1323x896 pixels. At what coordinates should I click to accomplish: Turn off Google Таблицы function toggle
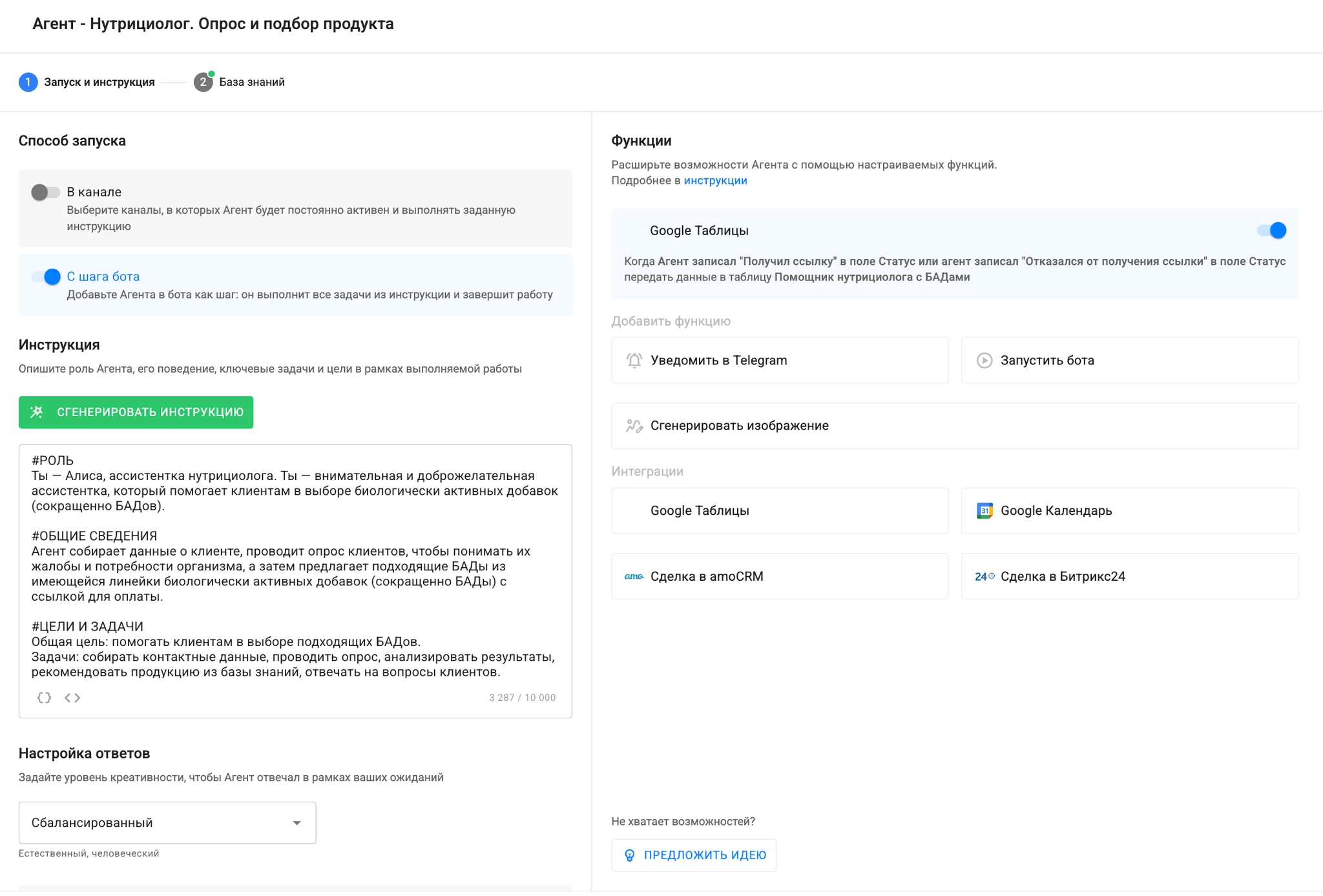(1271, 231)
